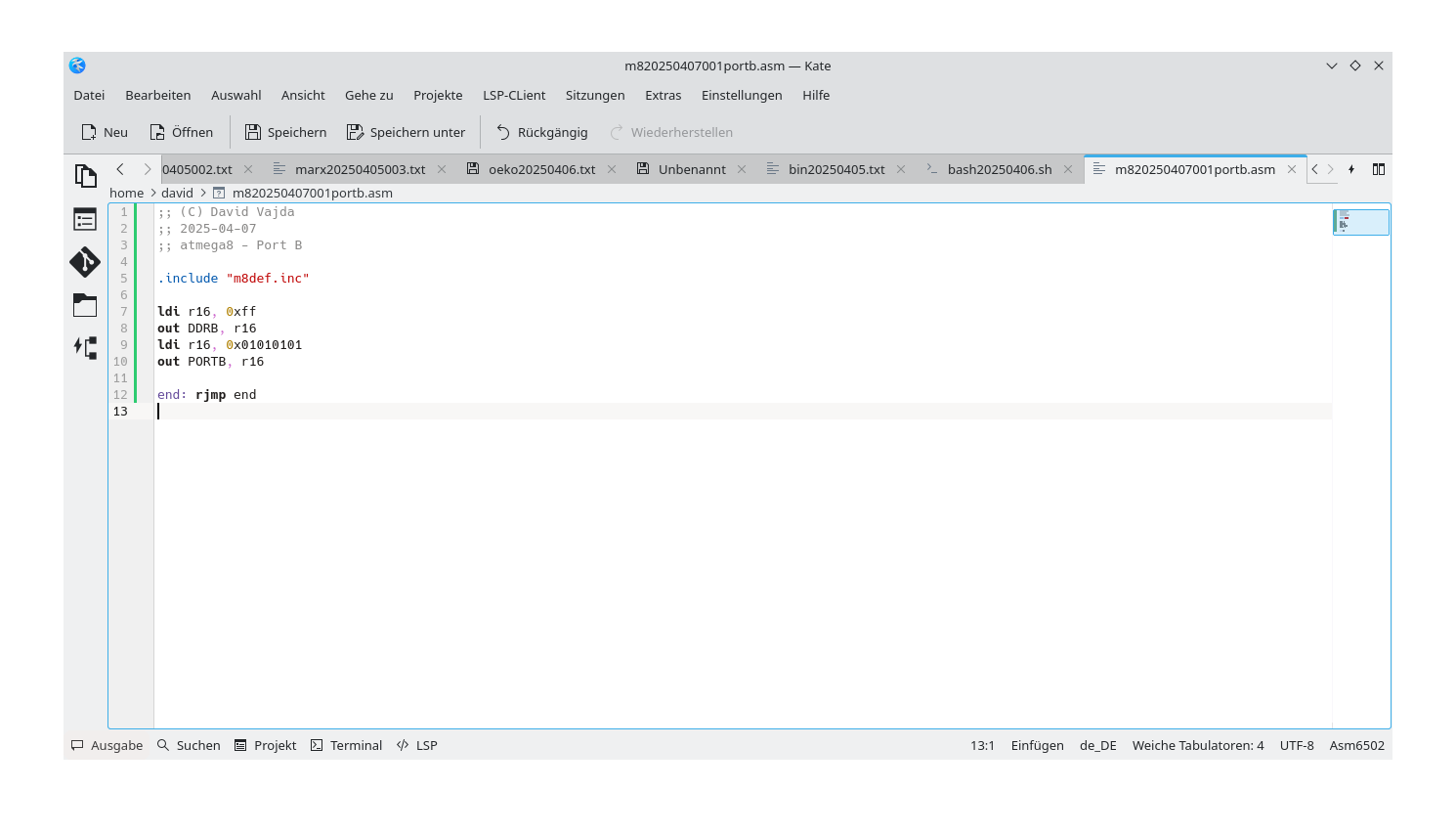Viewport: 1456px width, 835px height.
Task: Click the split view icon top right
Action: (1379, 168)
